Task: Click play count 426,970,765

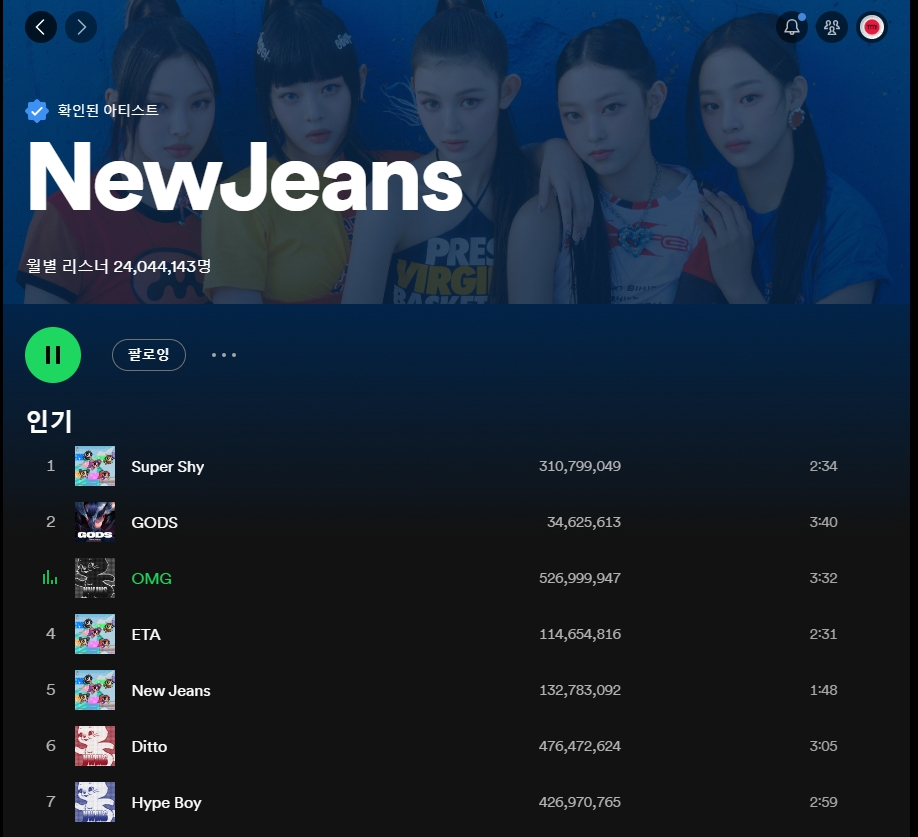Action: coord(580,802)
